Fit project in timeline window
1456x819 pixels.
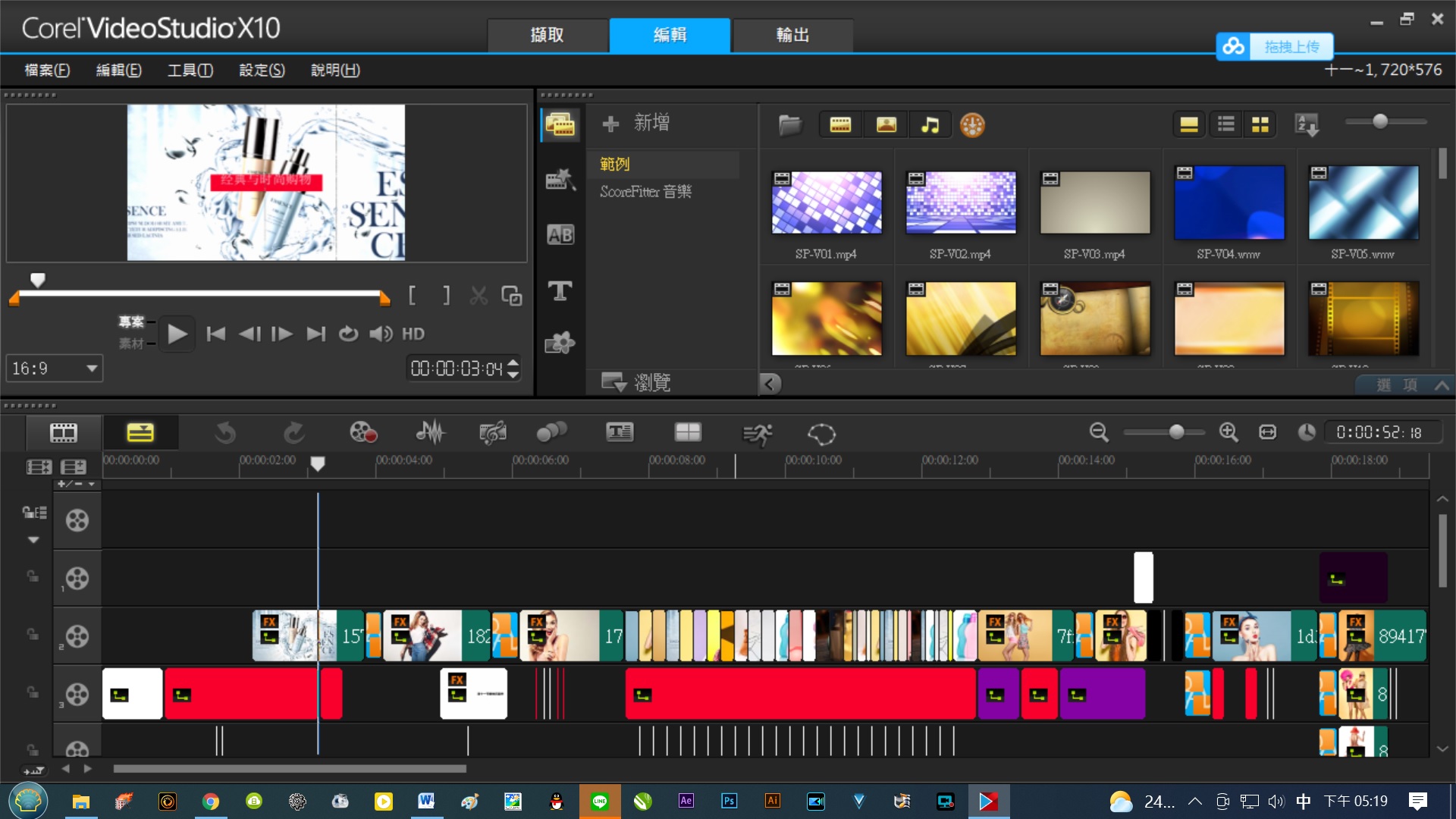(1267, 432)
